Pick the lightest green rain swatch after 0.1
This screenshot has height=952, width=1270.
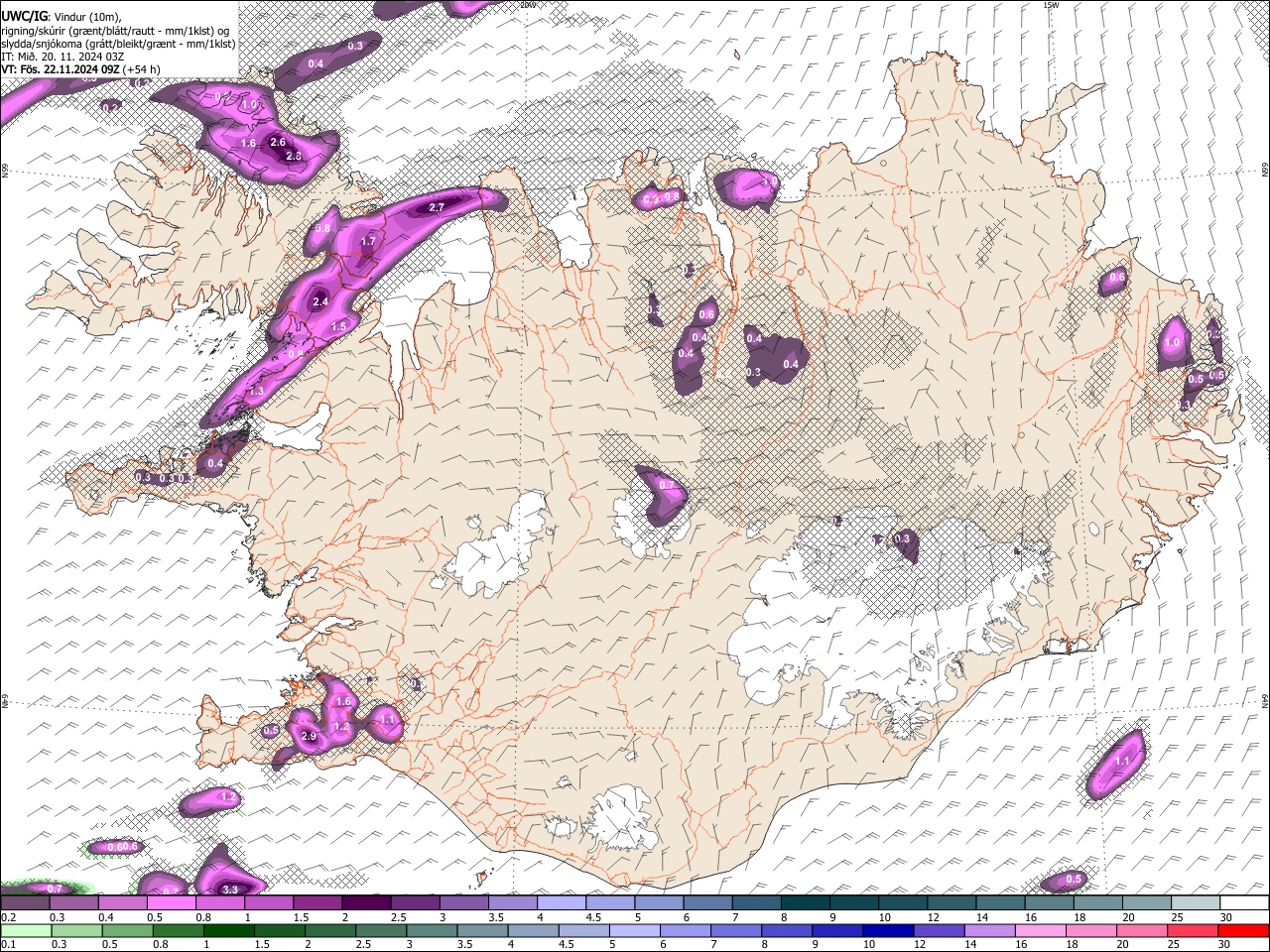[x=26, y=930]
